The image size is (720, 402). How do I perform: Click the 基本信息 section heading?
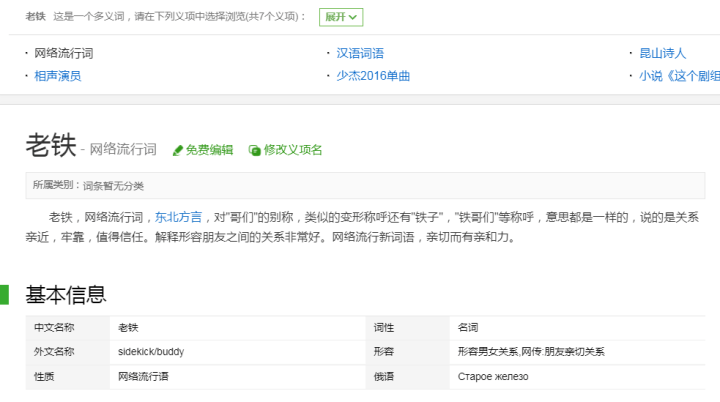(x=66, y=294)
